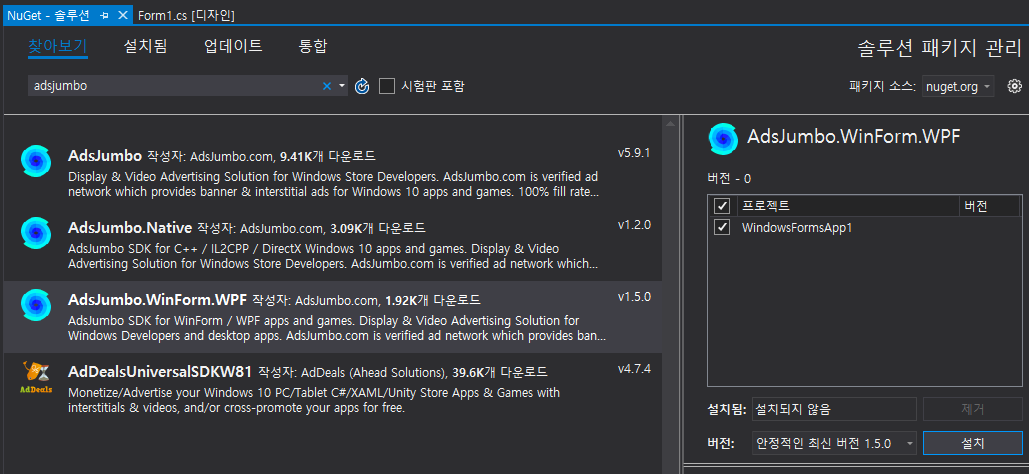This screenshot has width=1029, height=474.
Task: Switch to the 업데이트 tab
Action: [x=233, y=47]
